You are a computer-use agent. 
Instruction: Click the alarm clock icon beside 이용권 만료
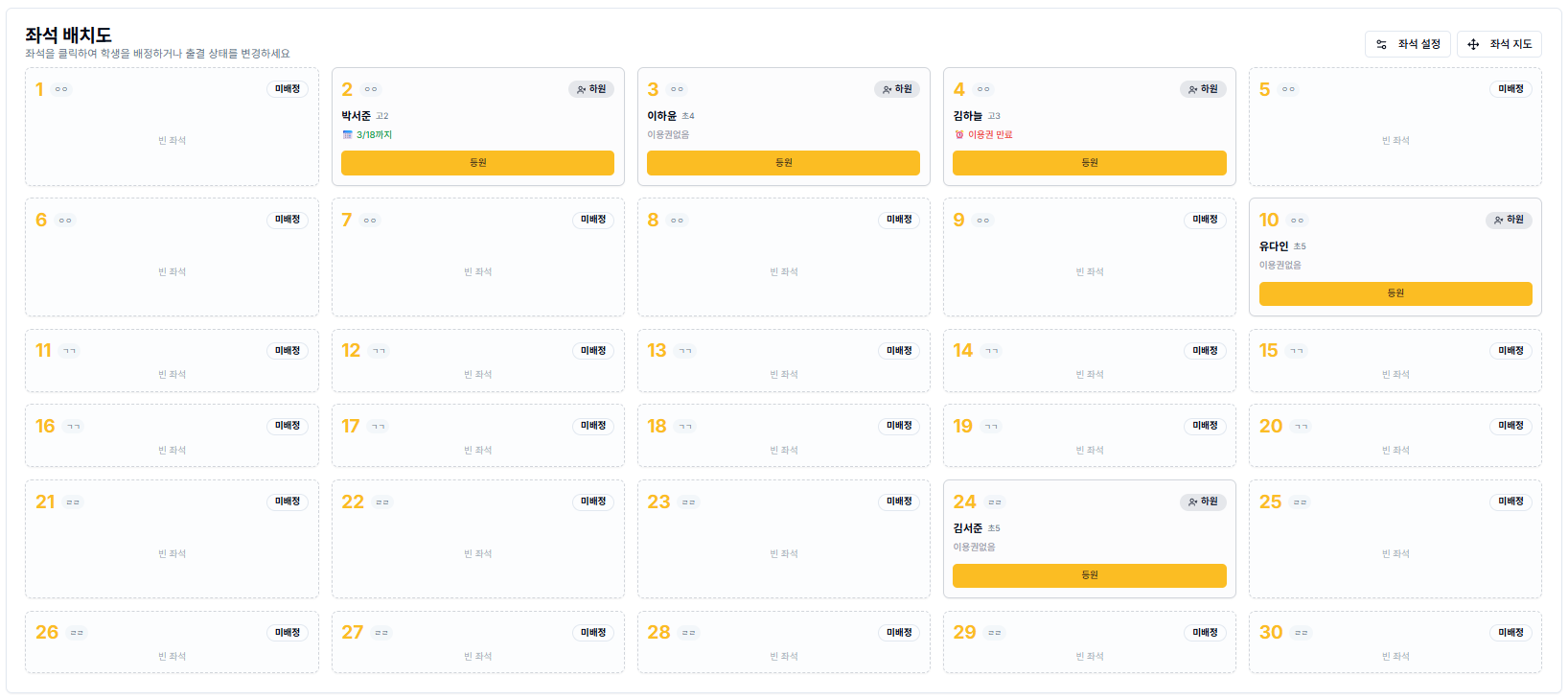point(958,135)
